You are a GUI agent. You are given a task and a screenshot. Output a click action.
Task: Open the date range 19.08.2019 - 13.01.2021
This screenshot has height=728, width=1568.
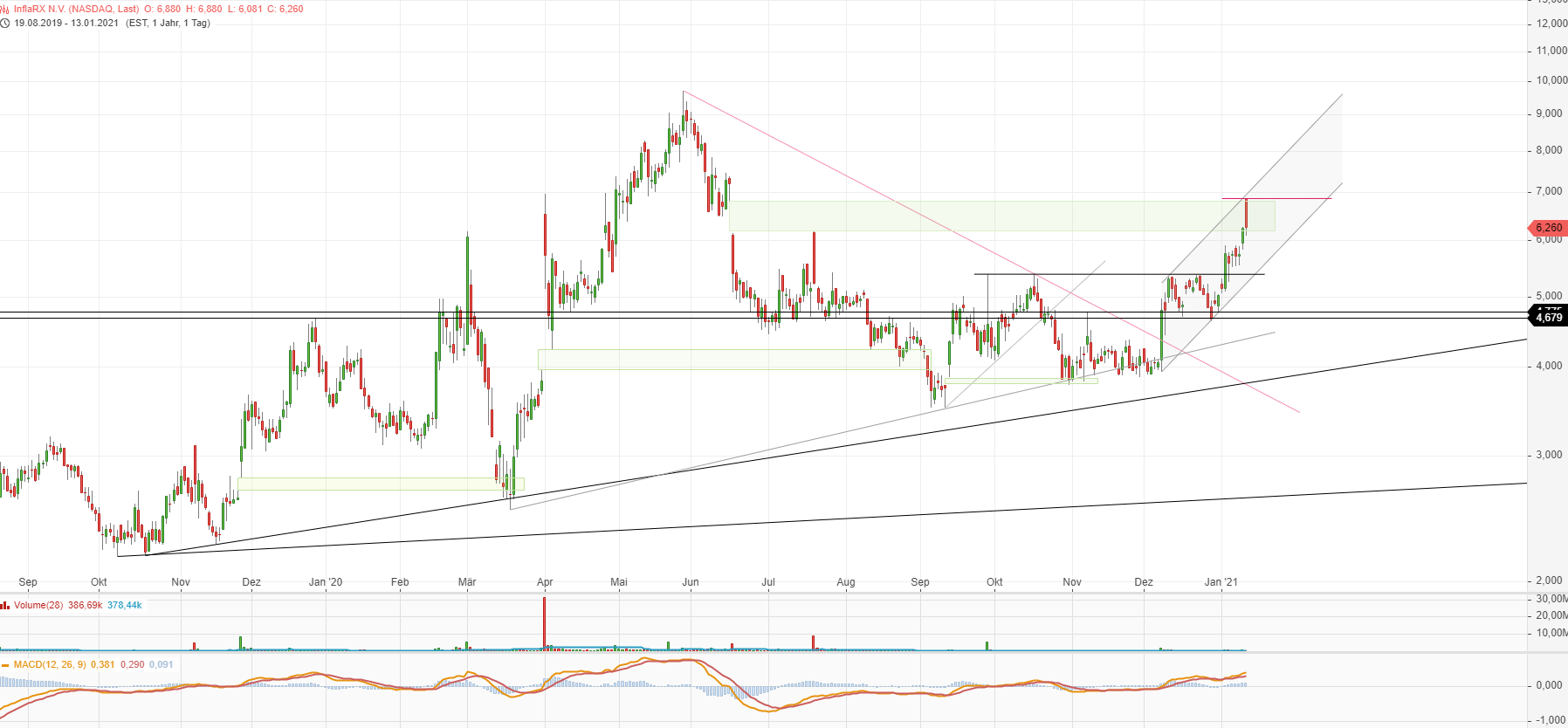tap(66, 24)
